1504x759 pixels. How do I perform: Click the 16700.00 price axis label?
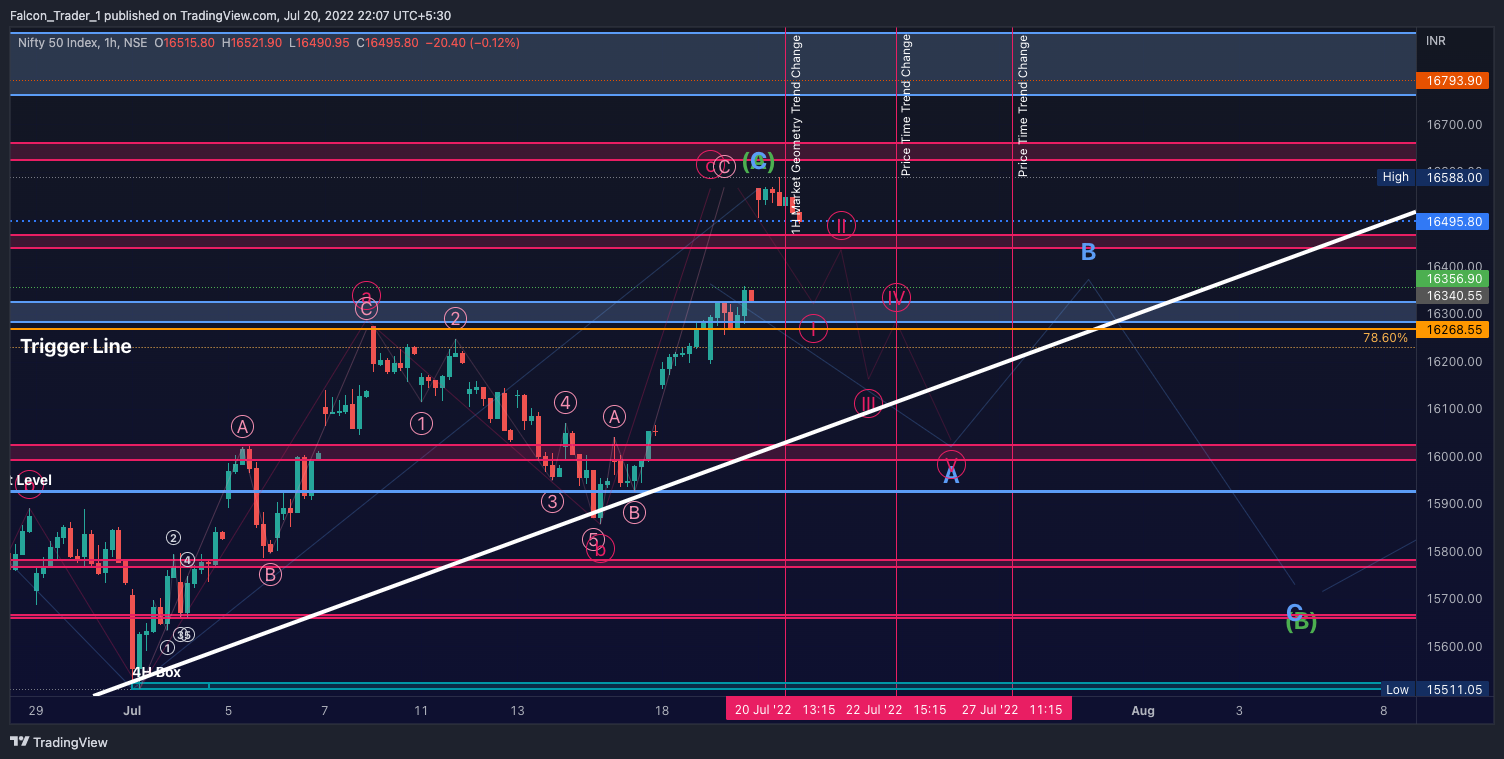tap(1453, 125)
